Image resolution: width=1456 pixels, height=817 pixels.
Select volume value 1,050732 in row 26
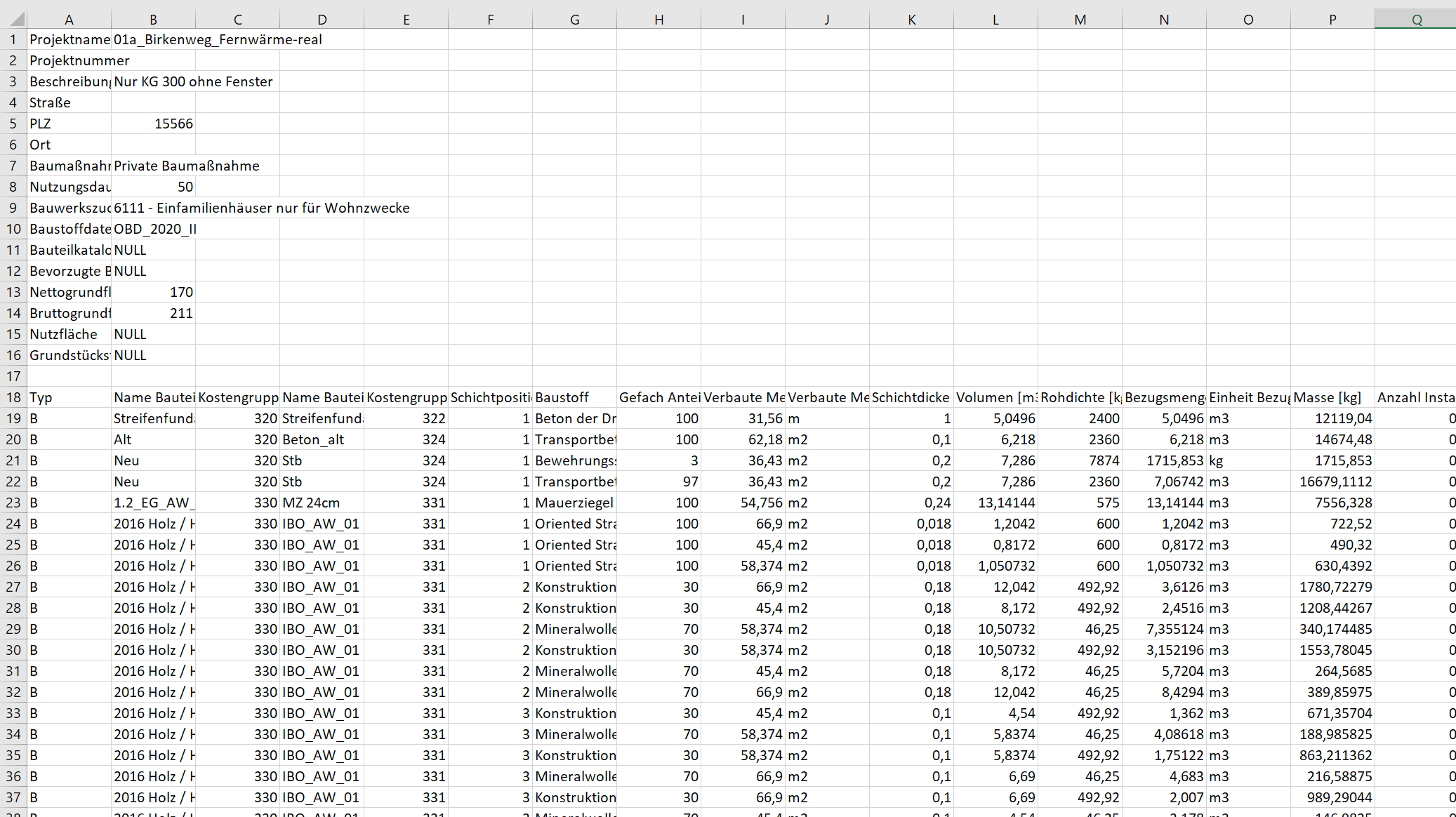point(995,566)
